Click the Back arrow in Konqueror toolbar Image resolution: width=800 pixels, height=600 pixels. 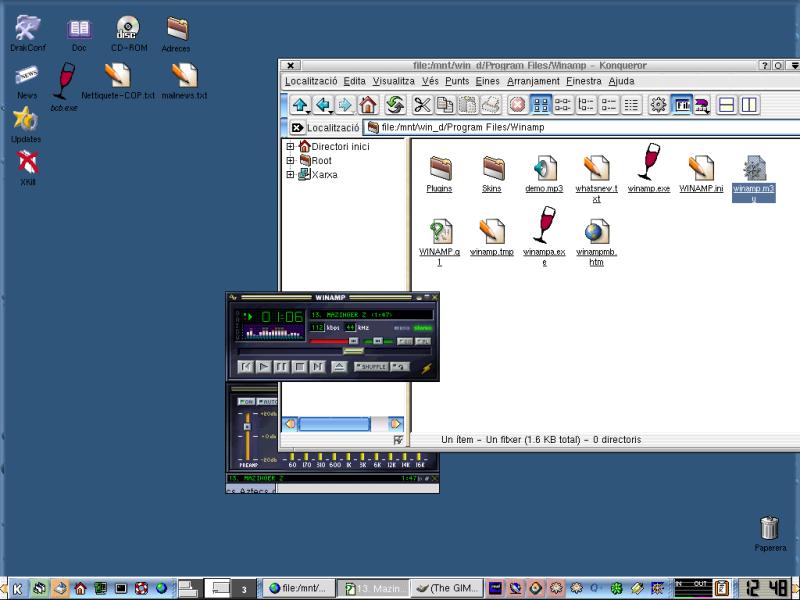(322, 105)
